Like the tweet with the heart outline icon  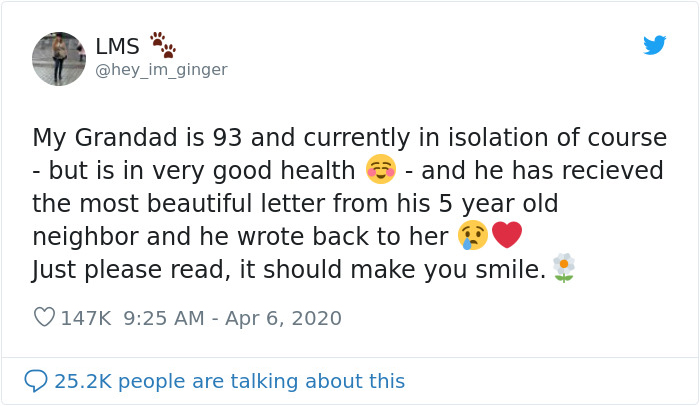[x=44, y=318]
